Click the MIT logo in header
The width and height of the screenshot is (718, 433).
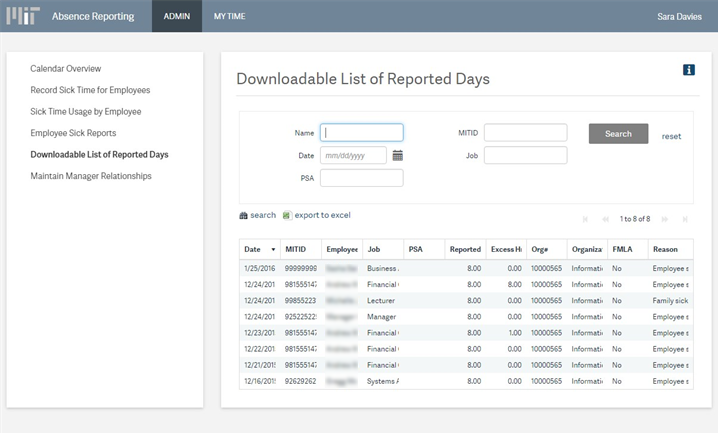pyautogui.click(x=23, y=16)
